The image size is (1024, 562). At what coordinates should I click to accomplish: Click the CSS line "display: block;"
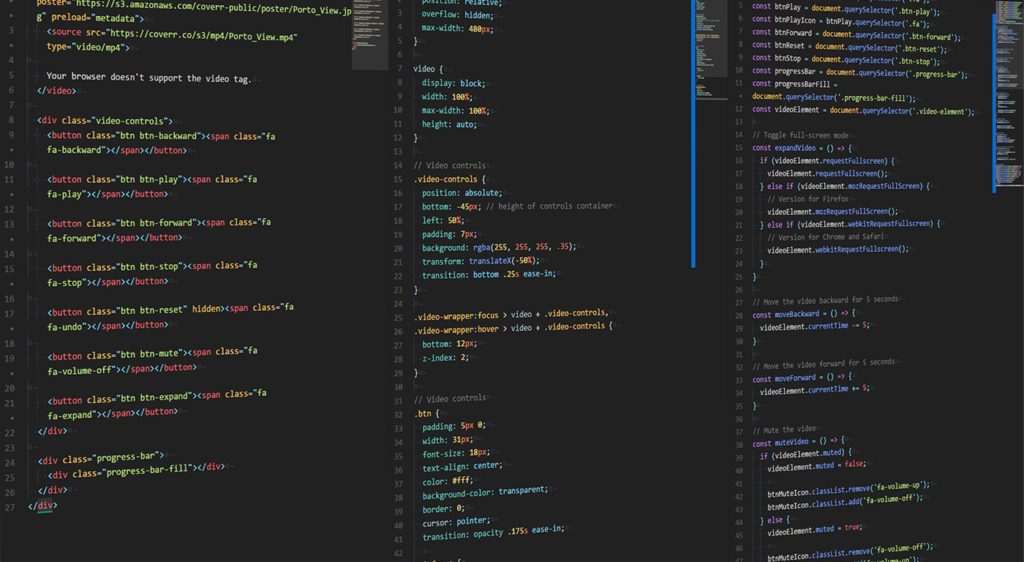pos(453,83)
